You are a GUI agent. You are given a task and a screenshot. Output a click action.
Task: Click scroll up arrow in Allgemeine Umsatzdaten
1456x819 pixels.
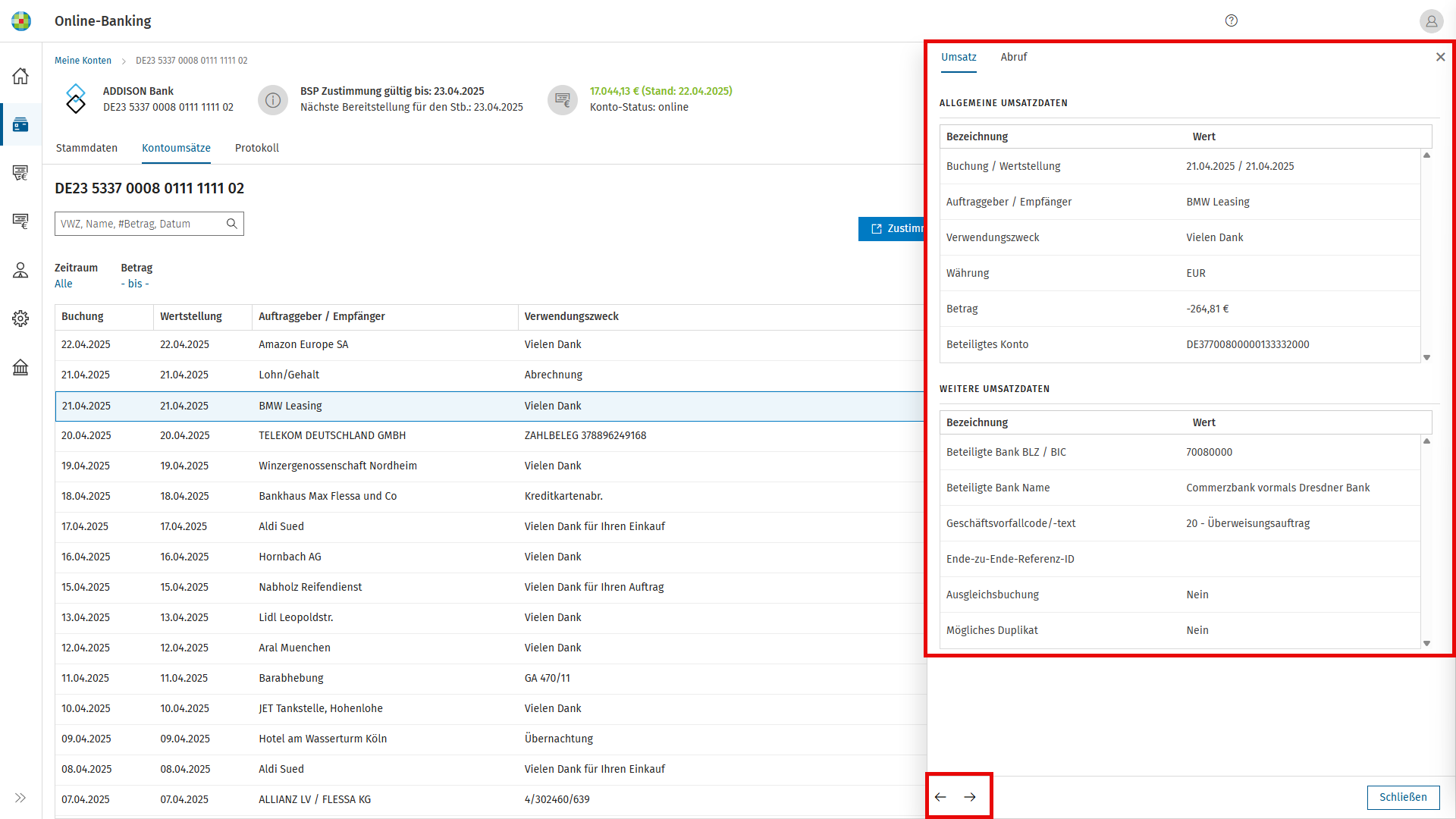1426,155
